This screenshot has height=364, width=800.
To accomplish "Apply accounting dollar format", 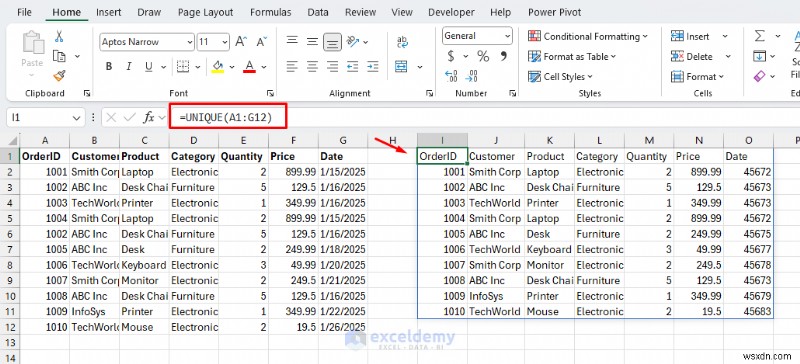I will (x=451, y=56).
